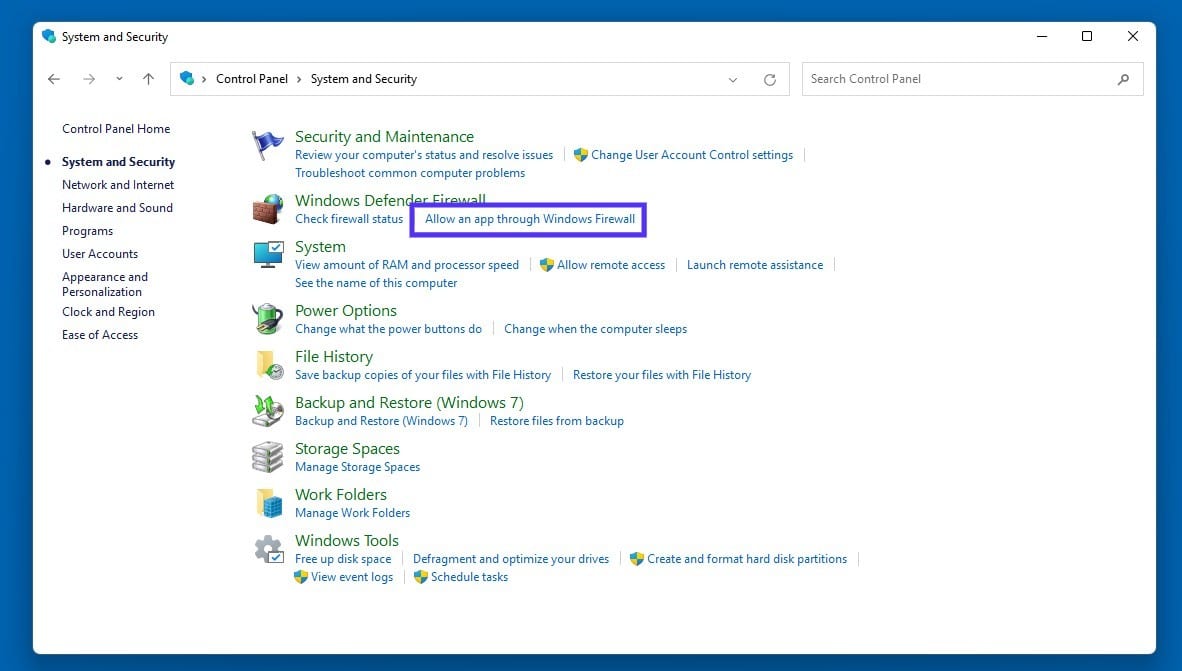Viewport: 1182px width, 671px height.
Task: Click the Check firewall status link
Action: [x=348, y=218]
